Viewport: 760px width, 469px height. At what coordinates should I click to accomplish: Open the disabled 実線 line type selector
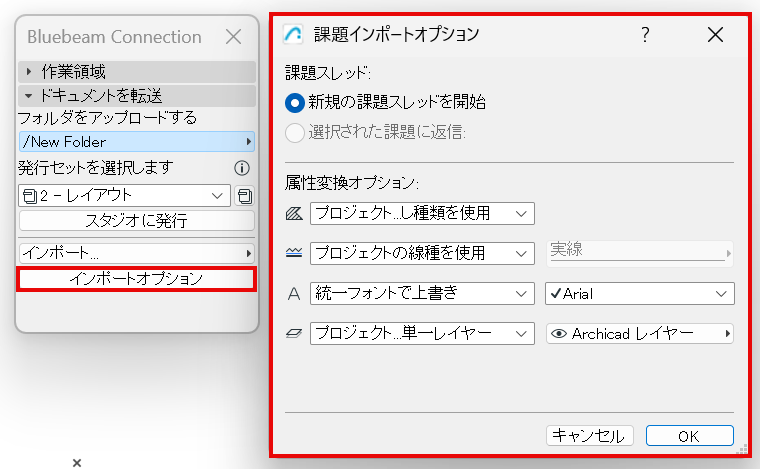tap(640, 253)
